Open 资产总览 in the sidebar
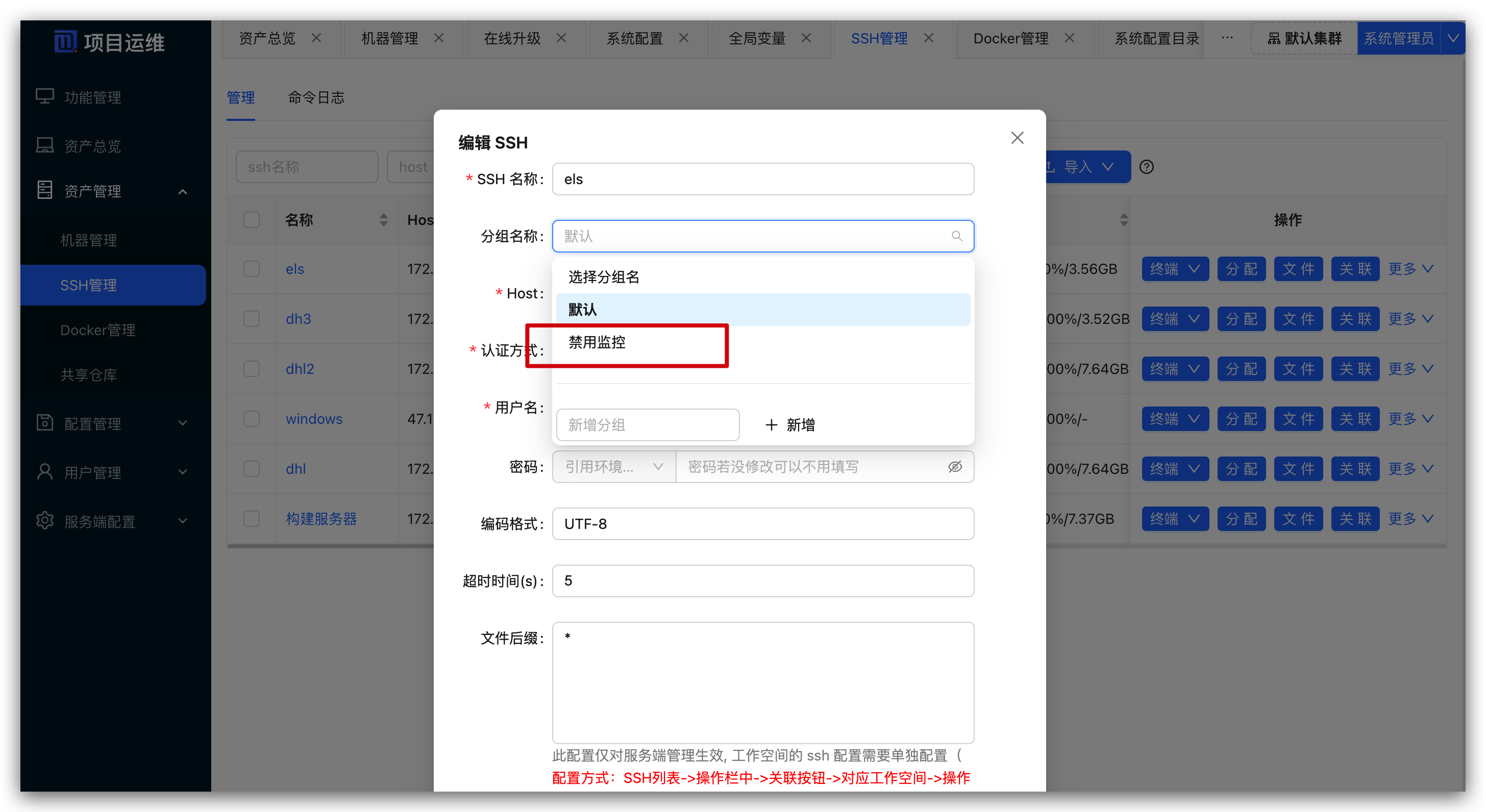Screen dimensions: 1486x812 tap(92, 145)
